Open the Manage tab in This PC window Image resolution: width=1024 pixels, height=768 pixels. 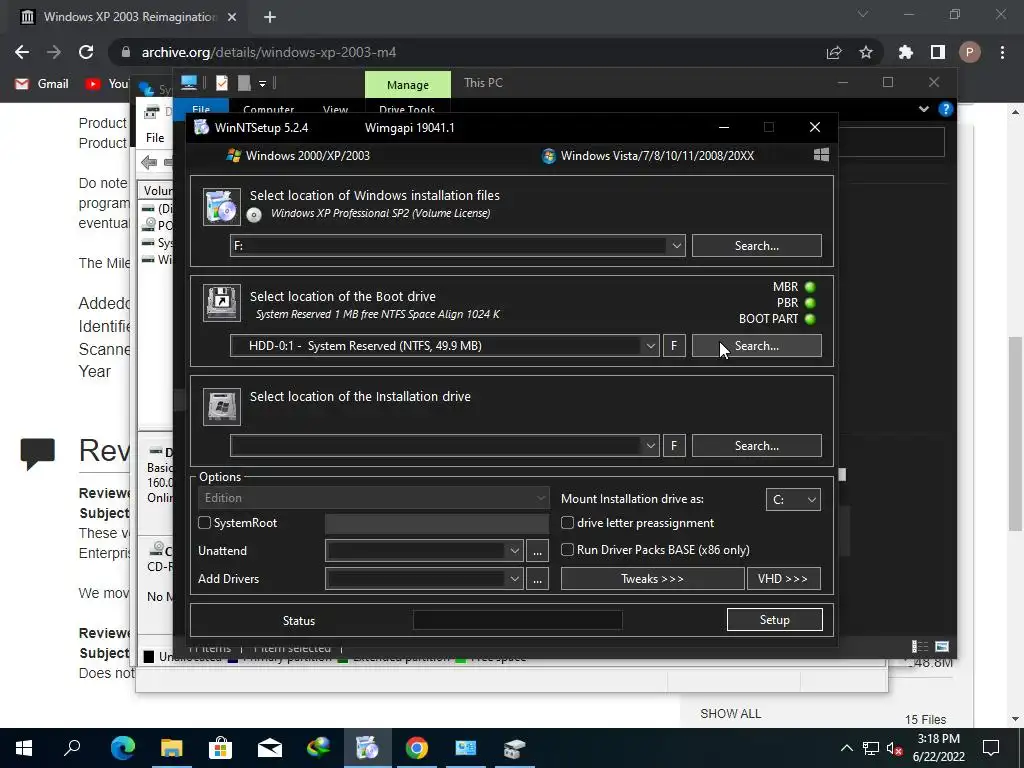tap(408, 85)
